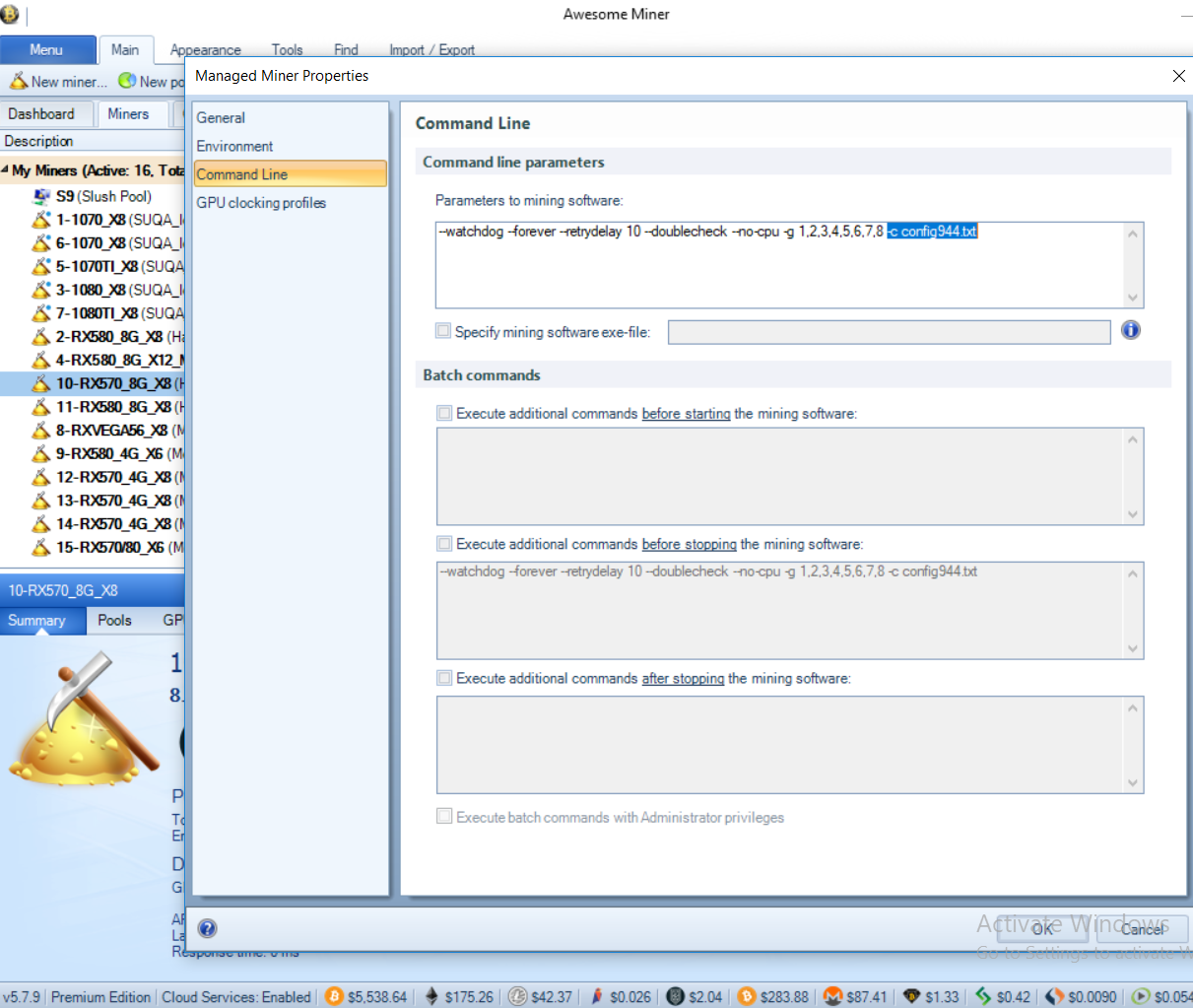Click the coin icon showing $283.88
This screenshot has width=1193, height=1008.
747,996
